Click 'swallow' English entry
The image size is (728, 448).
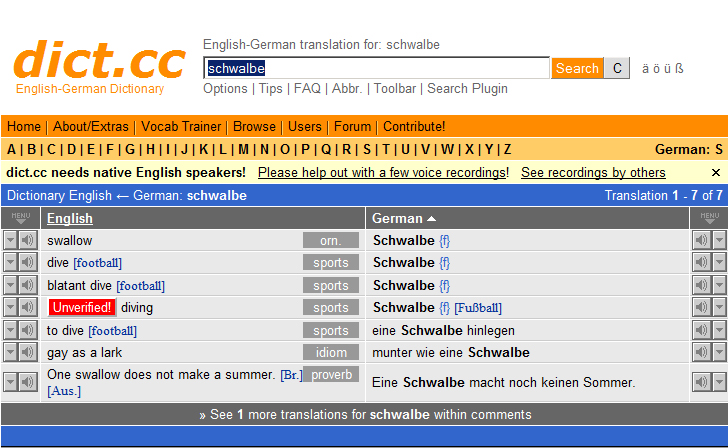point(70,240)
